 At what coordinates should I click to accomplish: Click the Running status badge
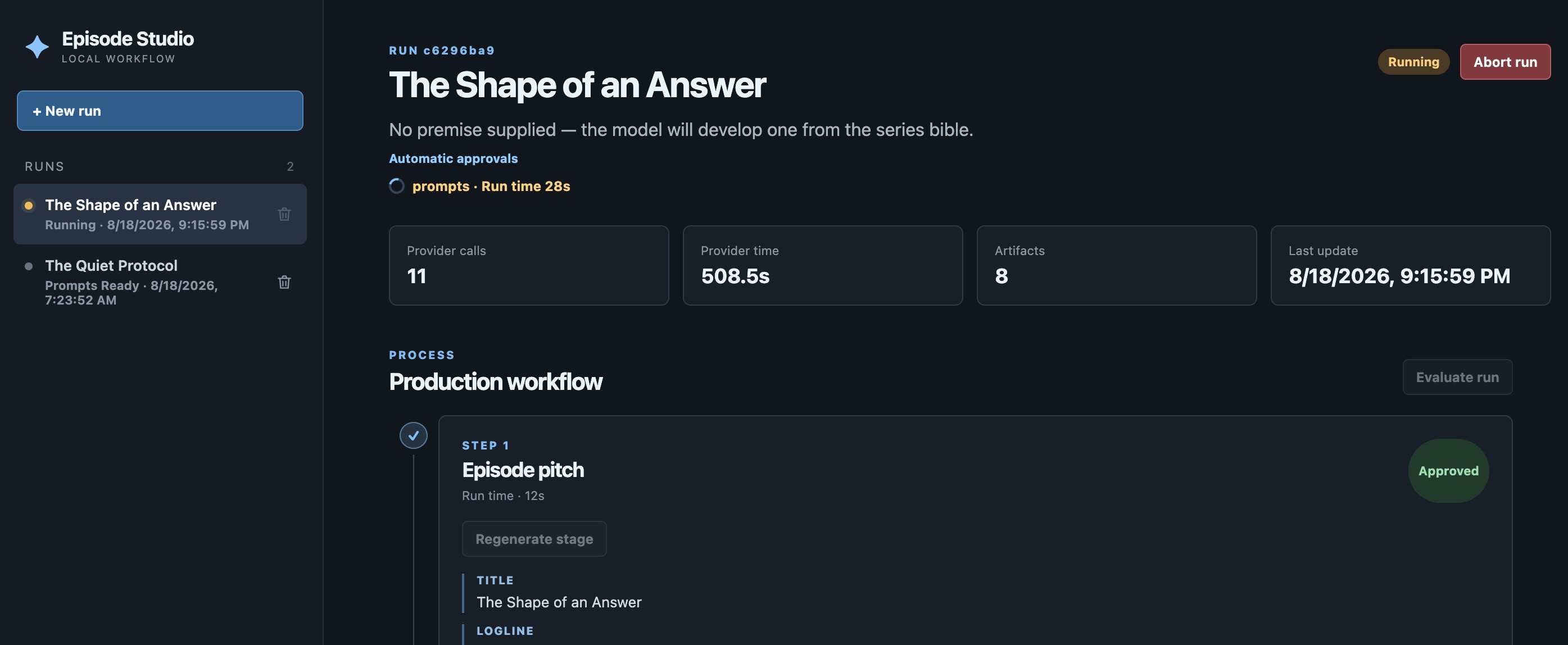pyautogui.click(x=1413, y=62)
